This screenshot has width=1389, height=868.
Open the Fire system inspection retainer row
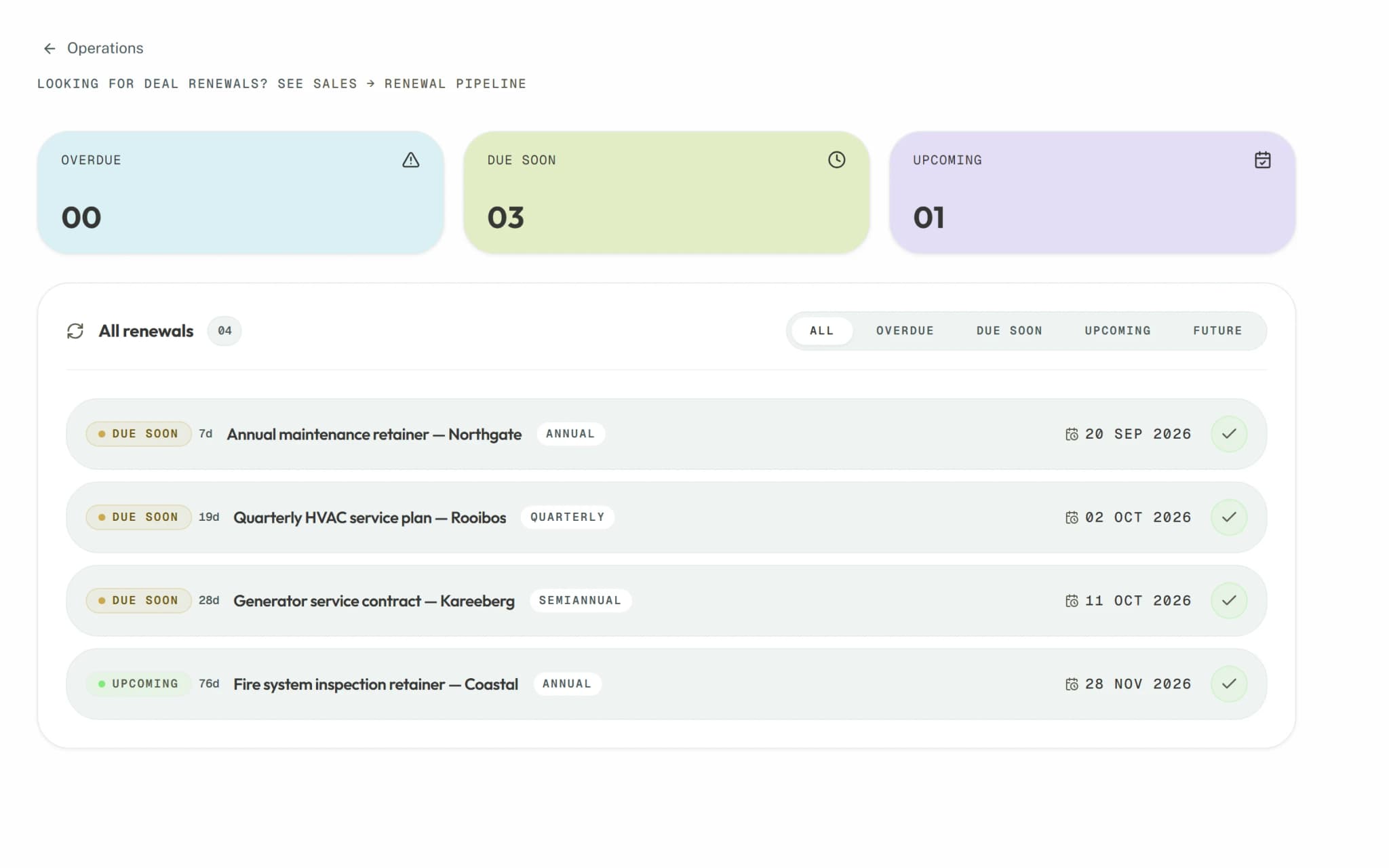(666, 684)
